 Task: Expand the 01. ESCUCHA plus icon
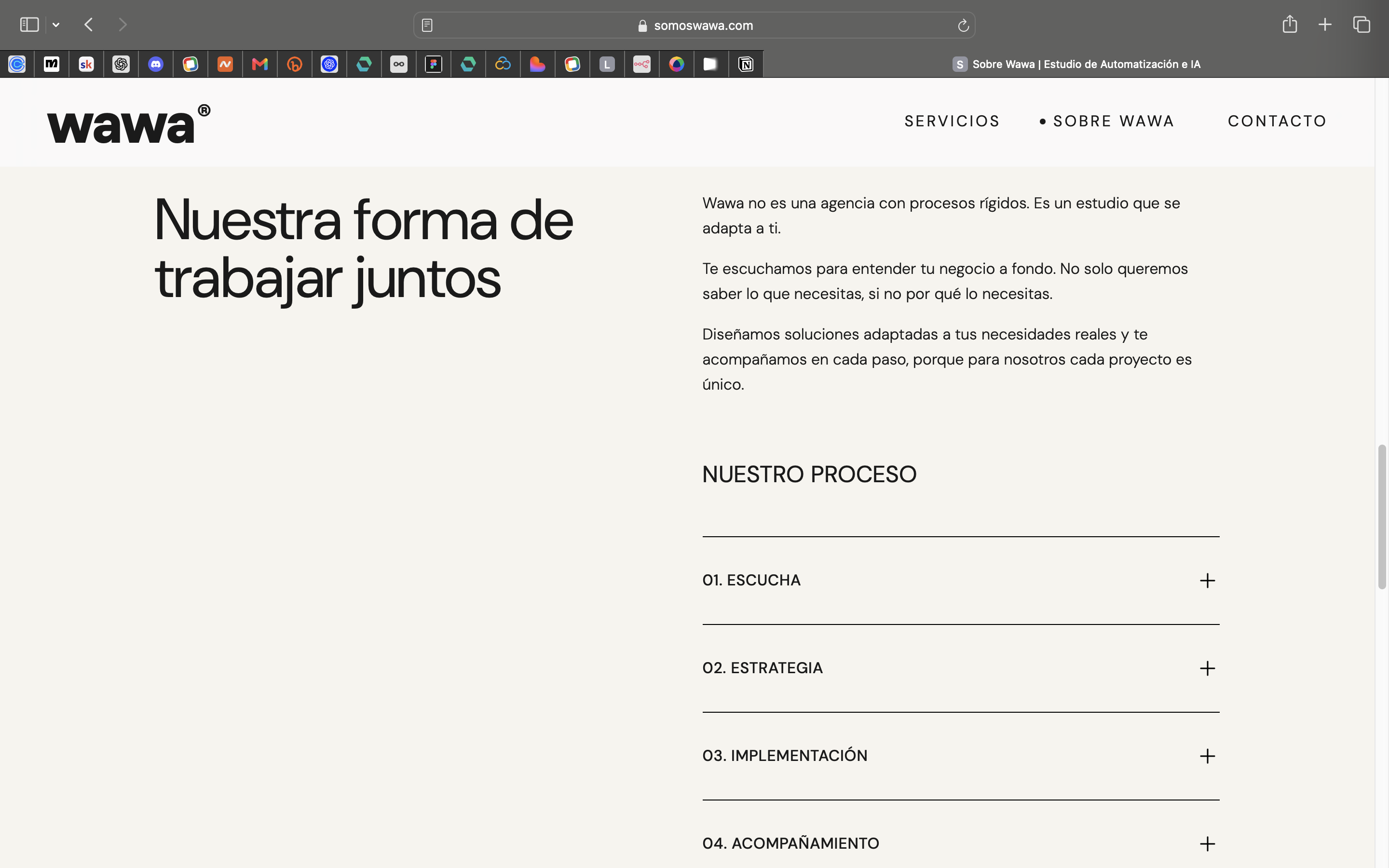click(x=1207, y=581)
